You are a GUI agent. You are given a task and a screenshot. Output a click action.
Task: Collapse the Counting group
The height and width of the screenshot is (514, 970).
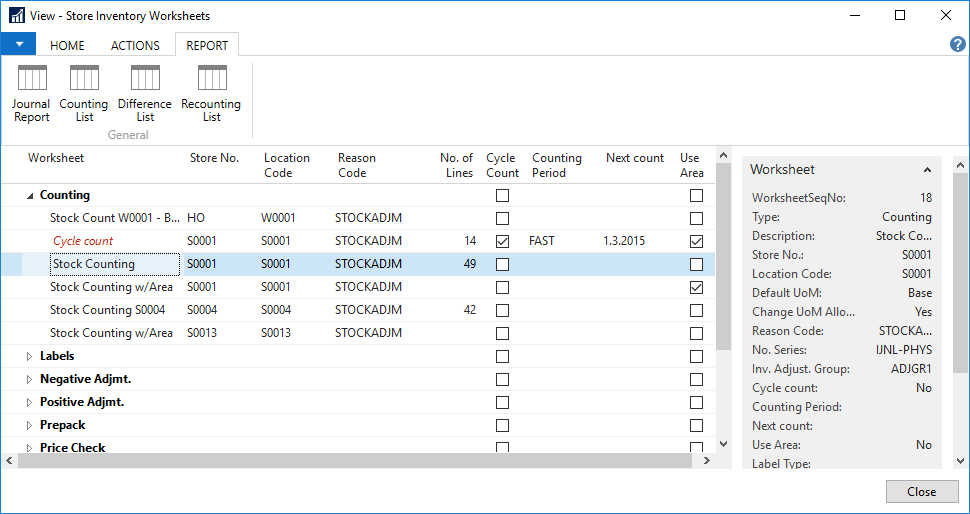click(29, 196)
